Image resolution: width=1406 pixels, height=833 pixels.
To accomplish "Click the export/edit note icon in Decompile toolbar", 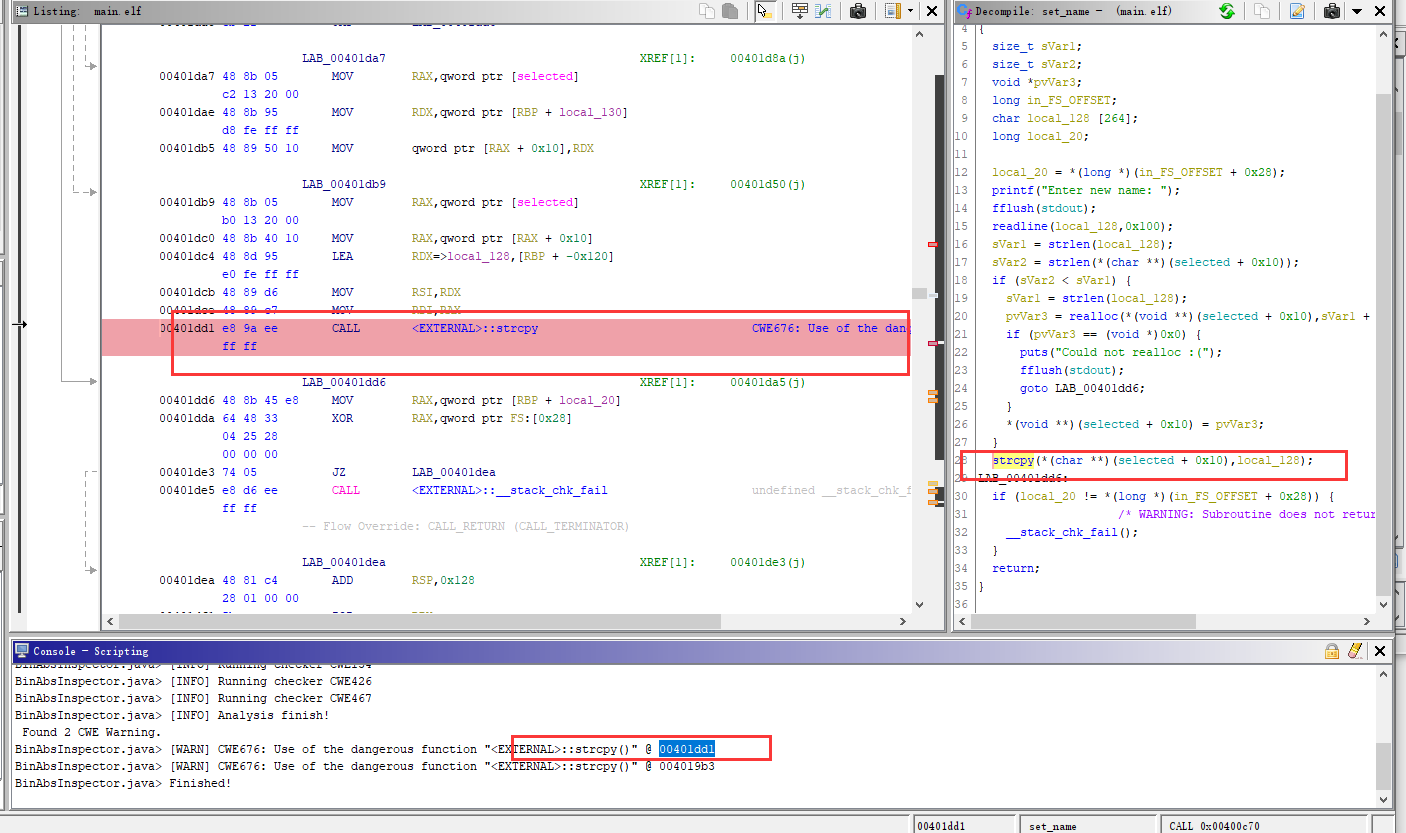I will click(1297, 11).
